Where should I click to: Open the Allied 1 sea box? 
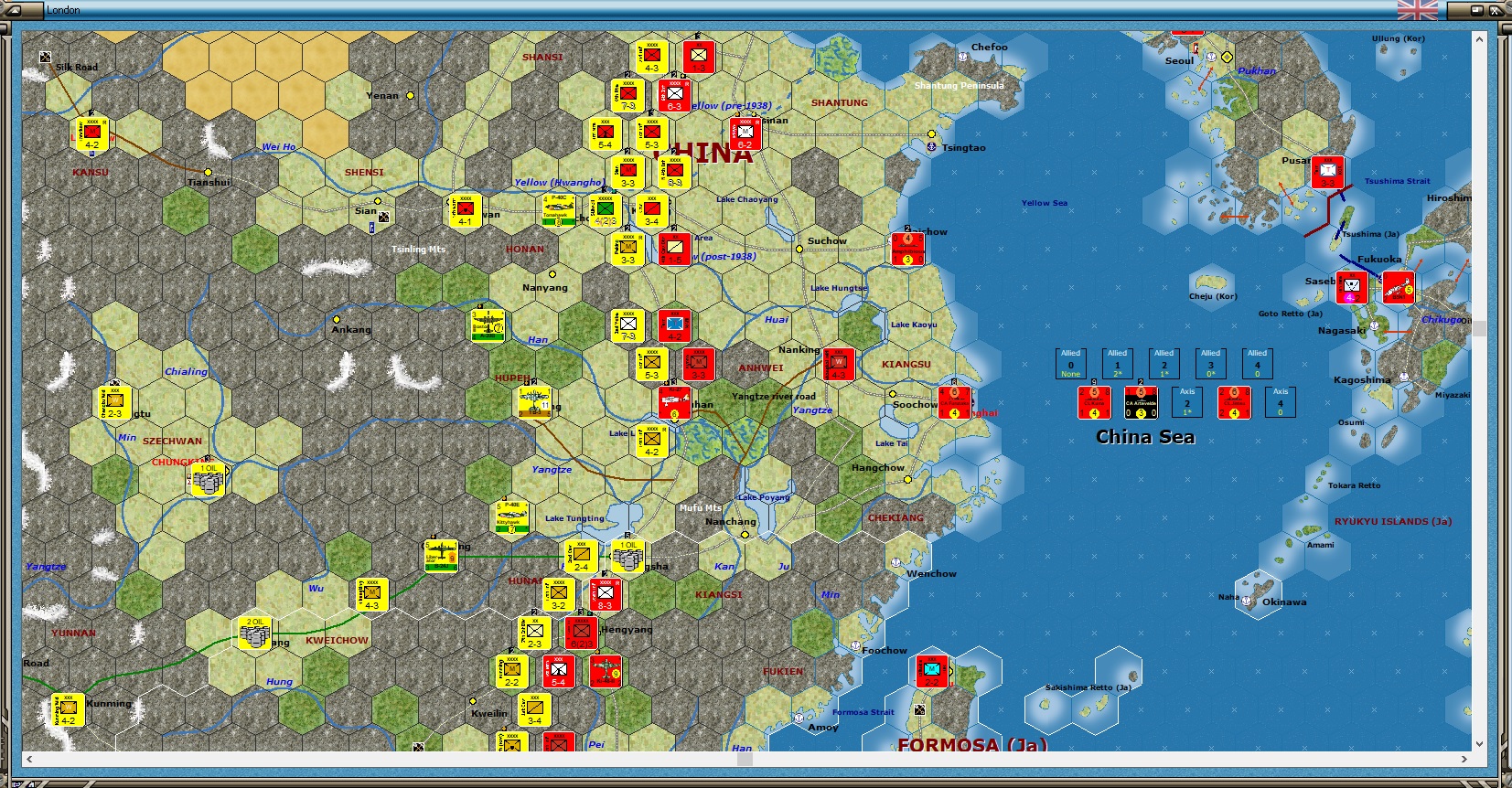tap(1117, 363)
